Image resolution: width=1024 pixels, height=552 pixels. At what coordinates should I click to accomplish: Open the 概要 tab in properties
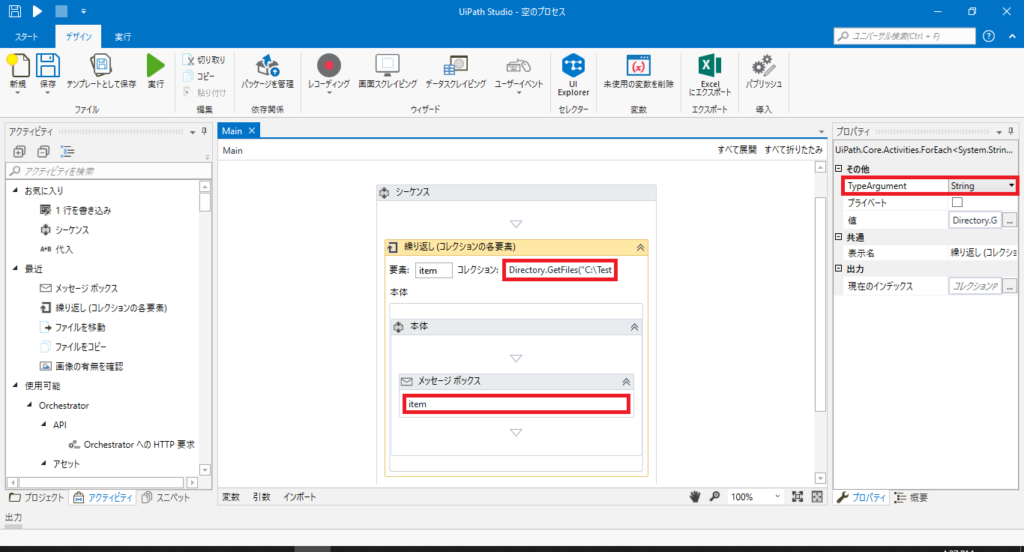[911, 498]
